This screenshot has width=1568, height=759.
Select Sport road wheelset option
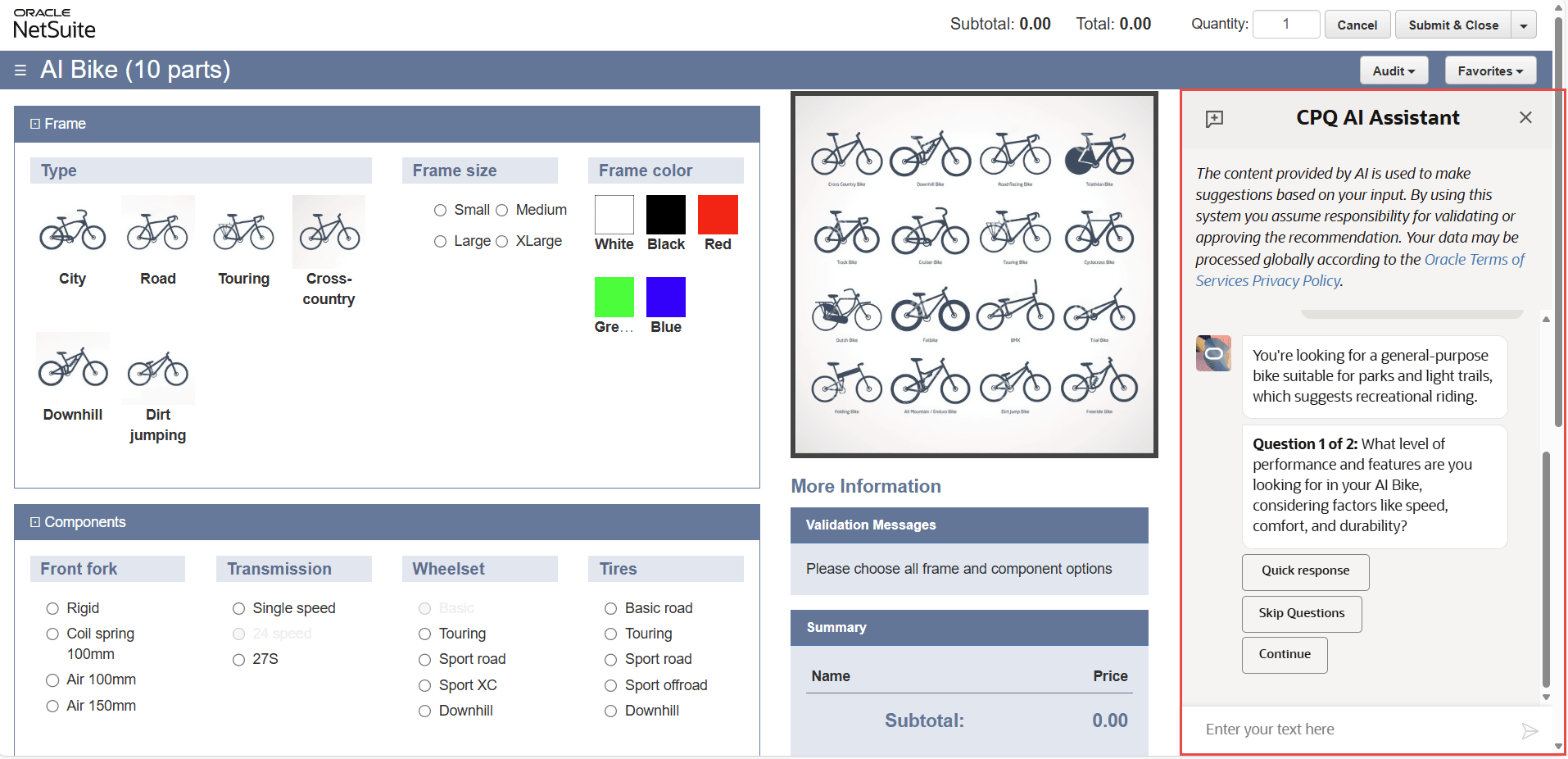(x=424, y=660)
